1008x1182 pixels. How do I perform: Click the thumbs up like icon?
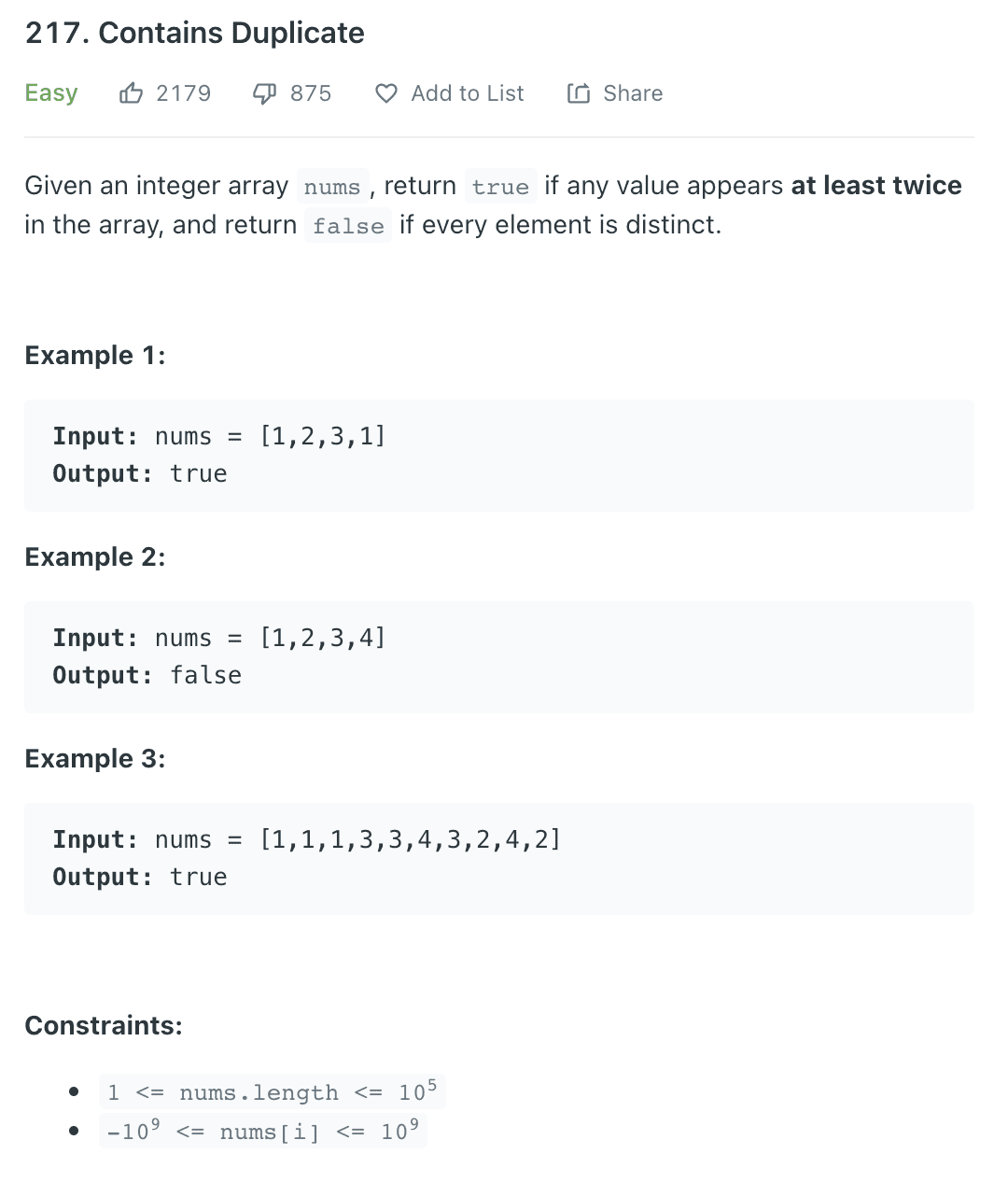click(131, 93)
